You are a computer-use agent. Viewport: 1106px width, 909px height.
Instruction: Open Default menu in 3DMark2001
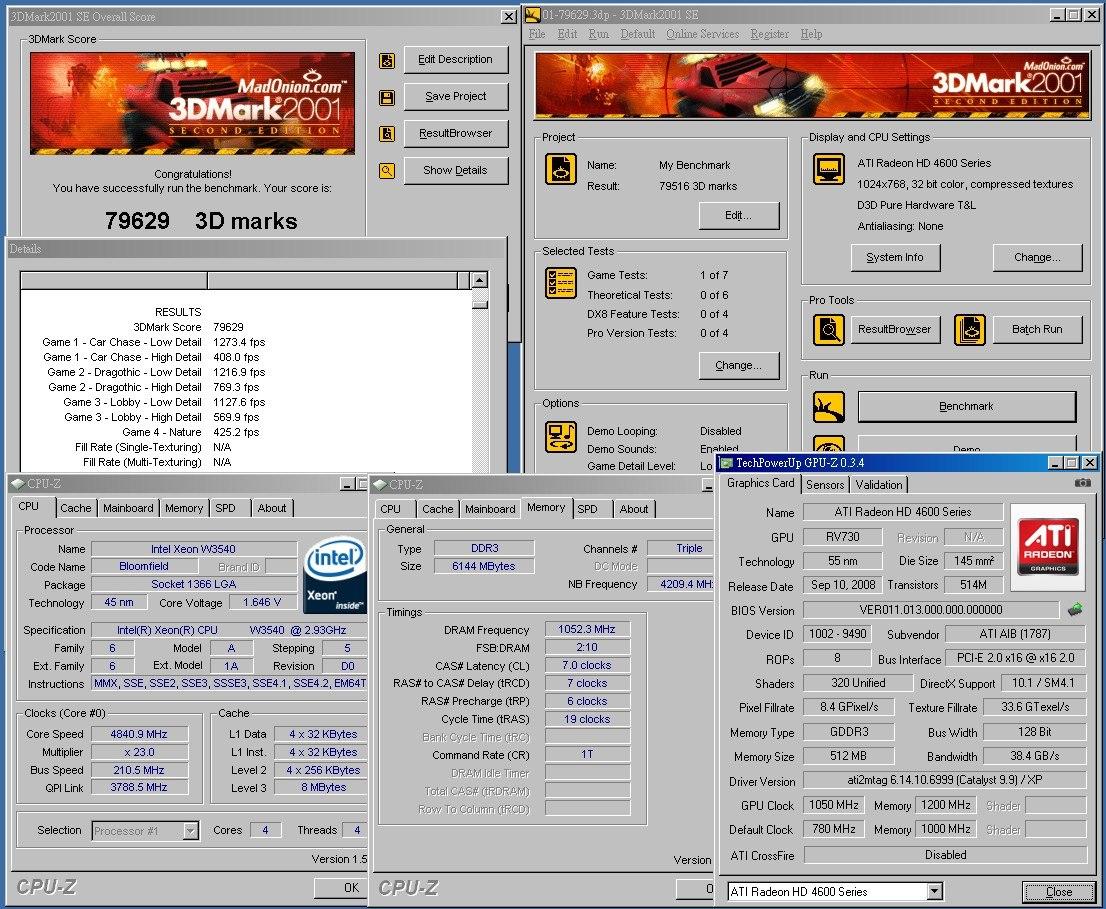(x=638, y=34)
